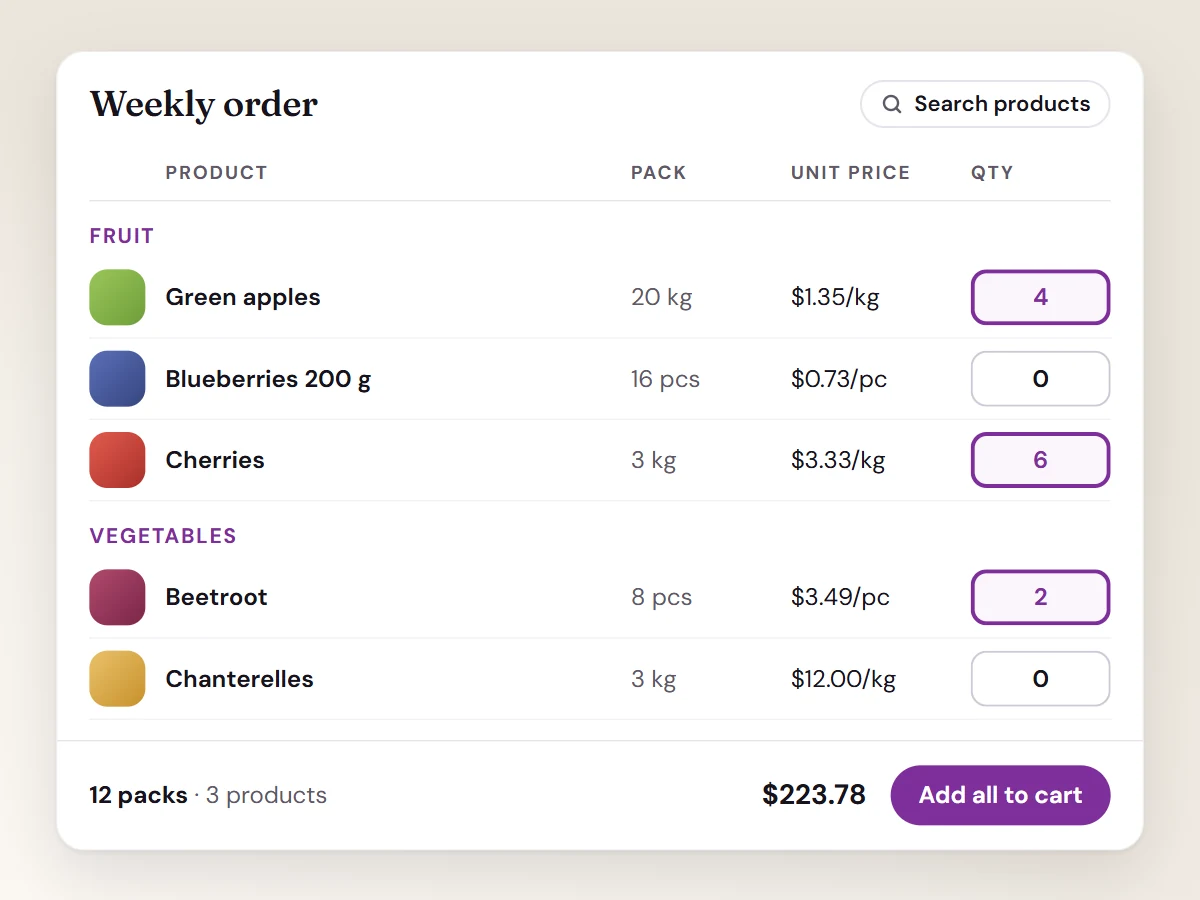Viewport: 1200px width, 900px height.
Task: Click the Cherries 3 kg pack size
Action: click(654, 460)
